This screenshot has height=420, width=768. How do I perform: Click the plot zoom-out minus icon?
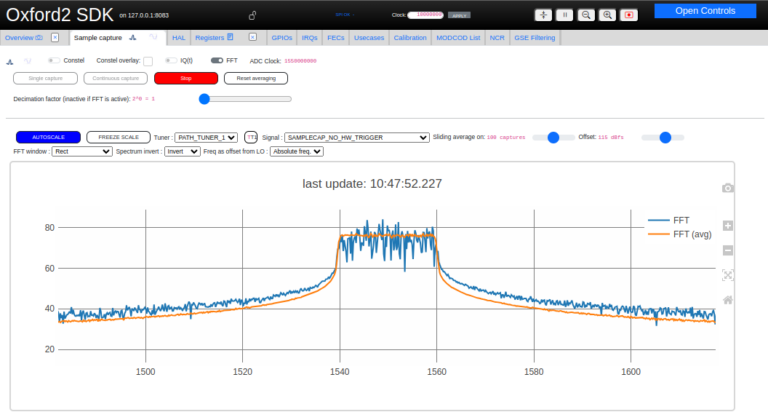tap(728, 250)
